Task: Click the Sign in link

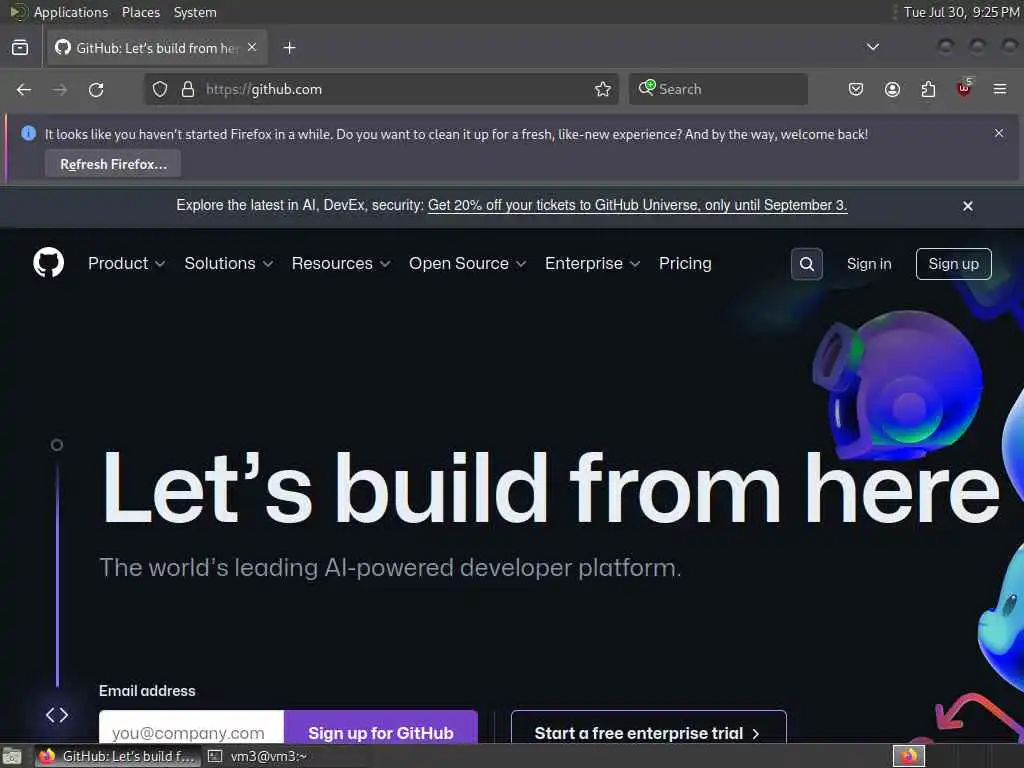Action: point(869,264)
